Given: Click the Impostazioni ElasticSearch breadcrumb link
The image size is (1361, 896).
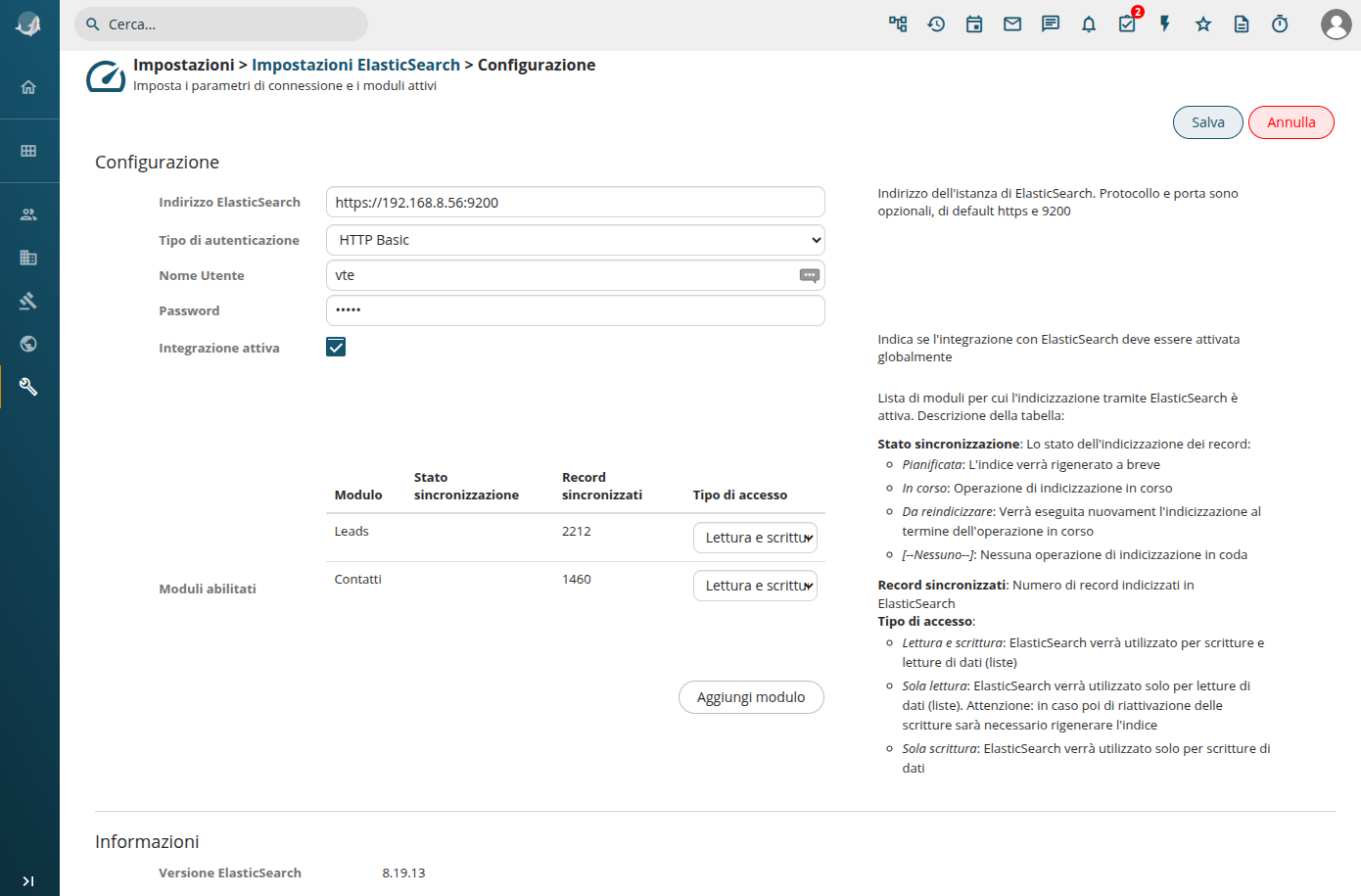Looking at the screenshot, I should click(355, 65).
